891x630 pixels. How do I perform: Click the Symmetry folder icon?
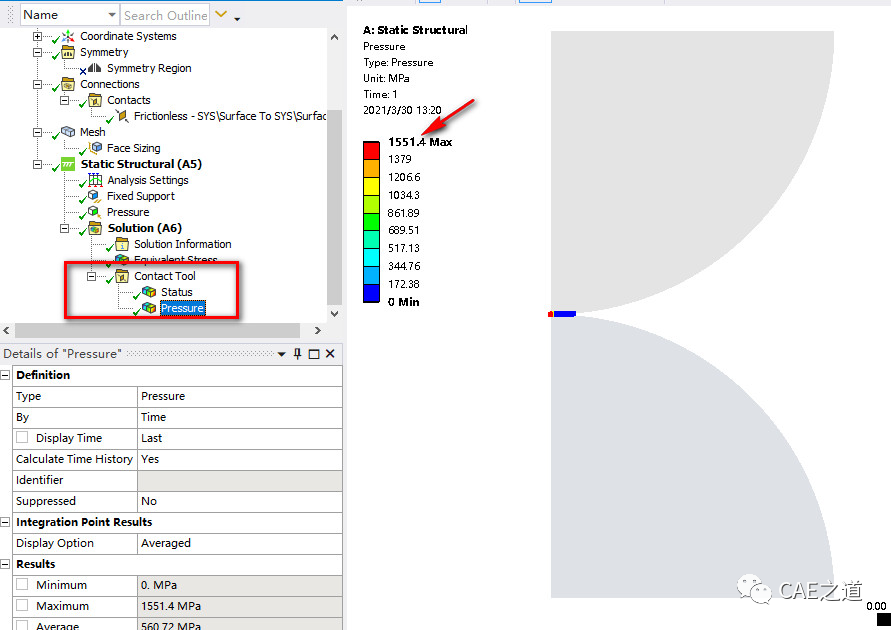pyautogui.click(x=68, y=53)
